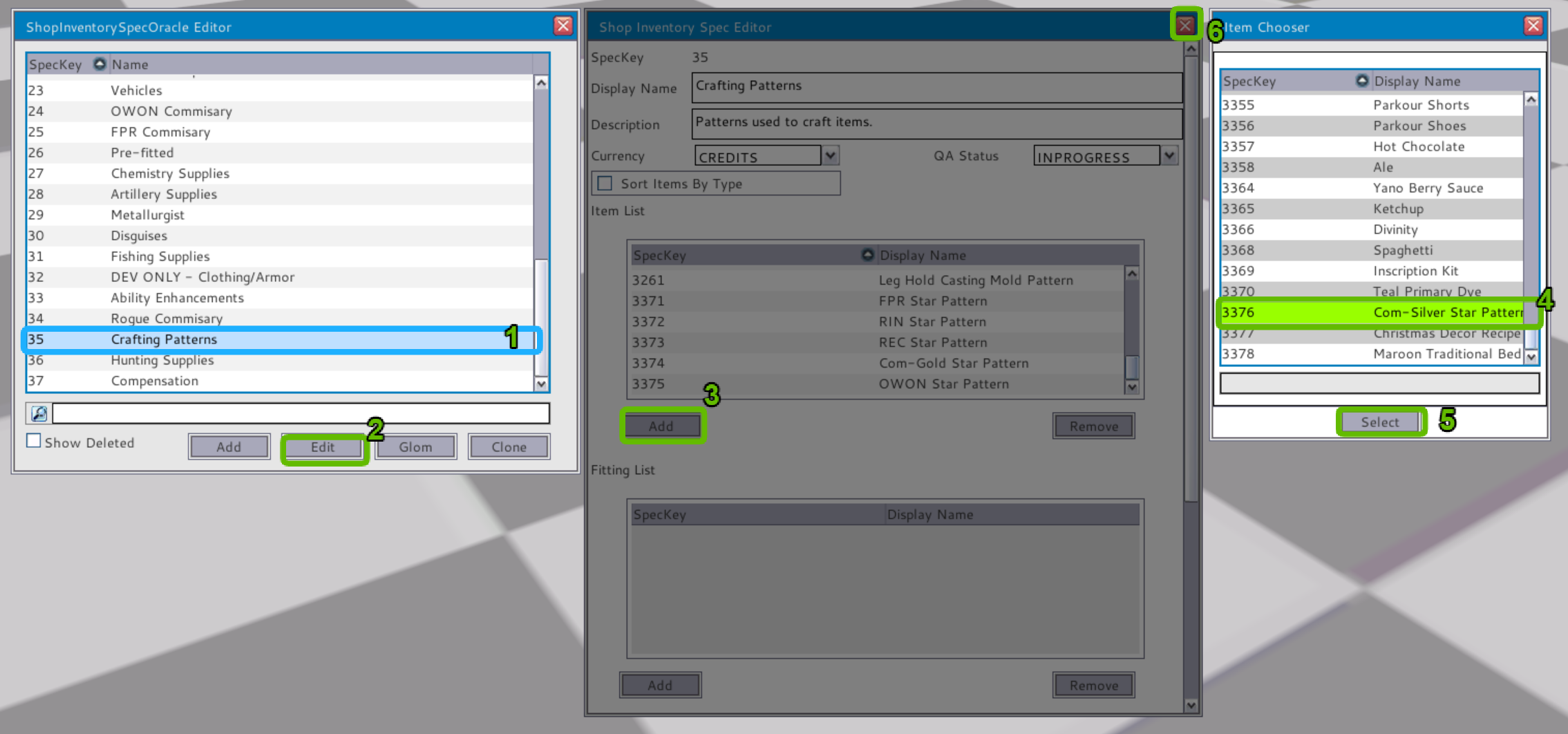Screen dimensions: 1568x734
Task: Clone the selected shop inventory spec
Action: [509, 446]
